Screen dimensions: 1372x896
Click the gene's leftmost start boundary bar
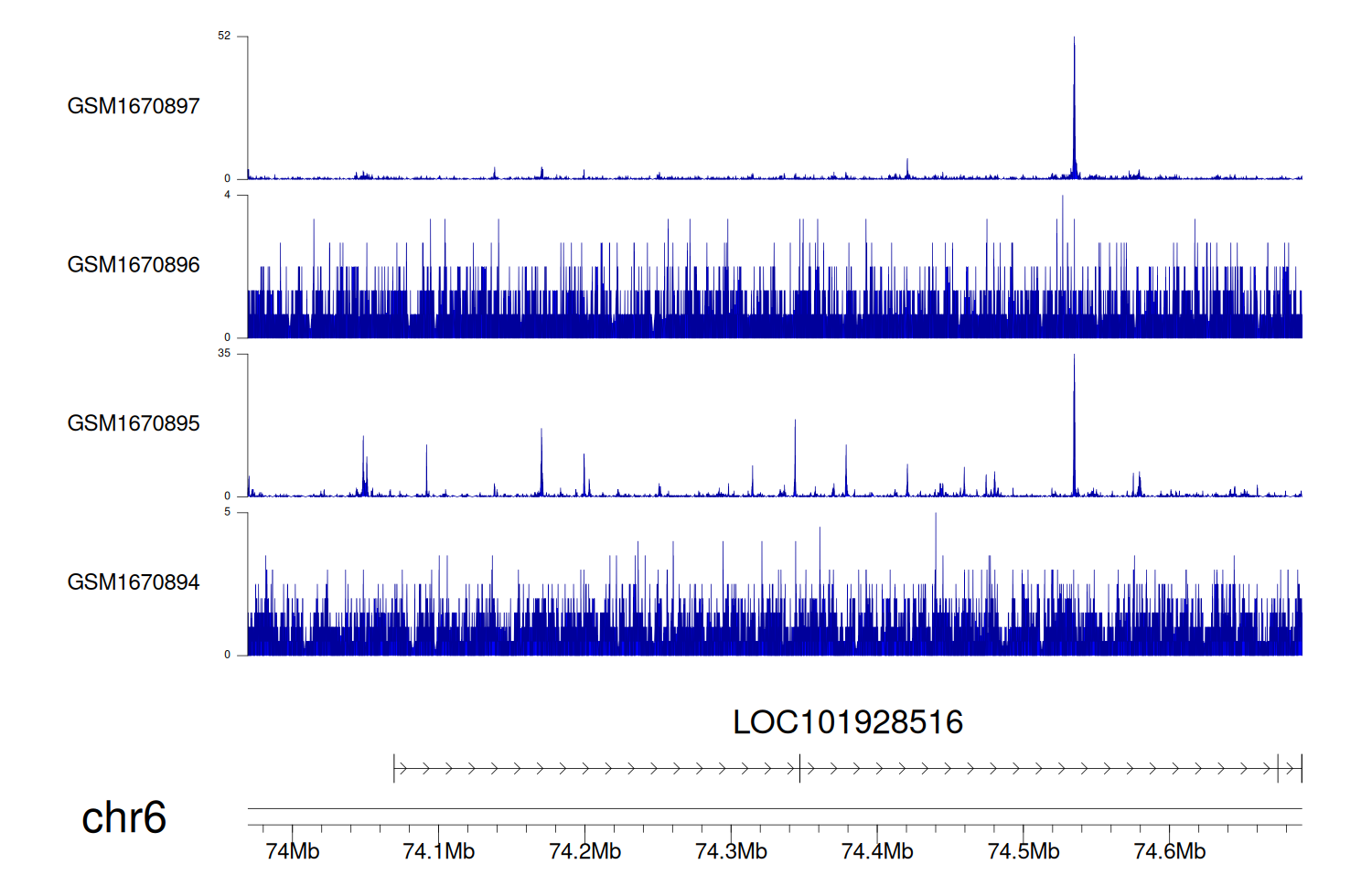(394, 769)
